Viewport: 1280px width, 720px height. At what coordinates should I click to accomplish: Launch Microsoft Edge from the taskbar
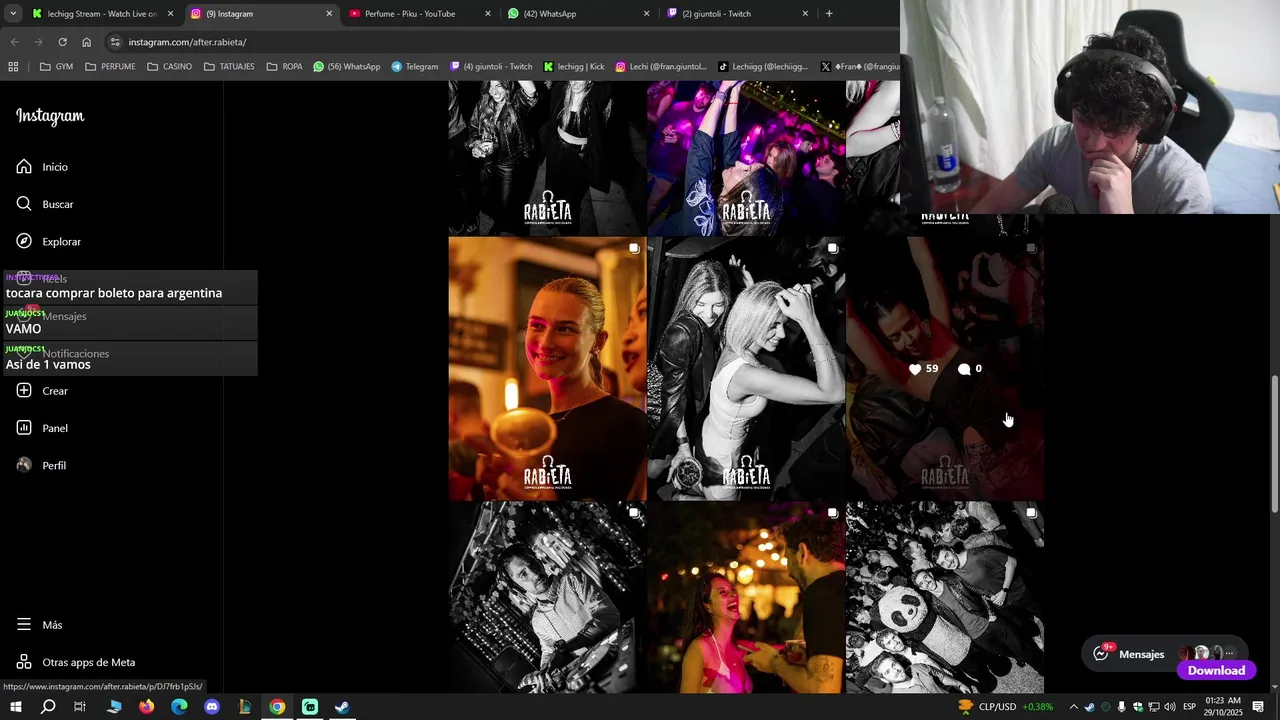[x=179, y=707]
